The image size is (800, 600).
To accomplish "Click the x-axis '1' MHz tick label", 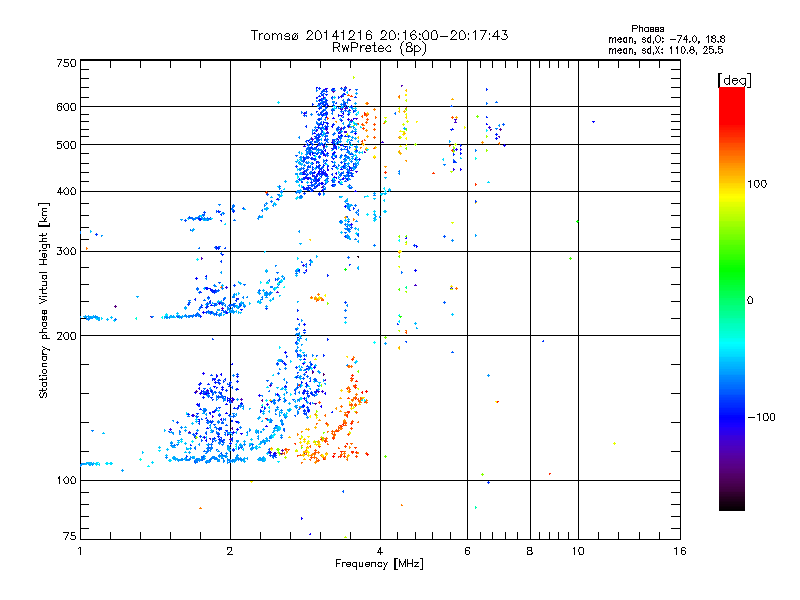I will (x=80, y=551).
